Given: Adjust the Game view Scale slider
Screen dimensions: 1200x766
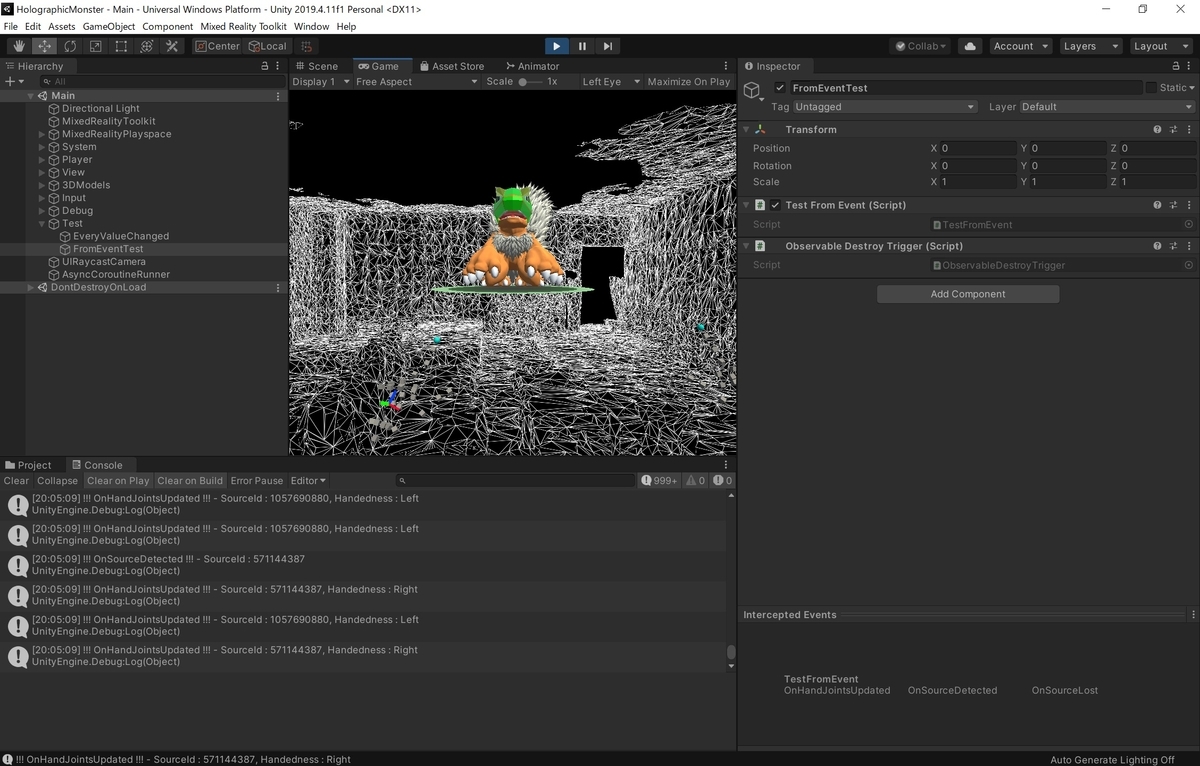Looking at the screenshot, I should tap(530, 82).
